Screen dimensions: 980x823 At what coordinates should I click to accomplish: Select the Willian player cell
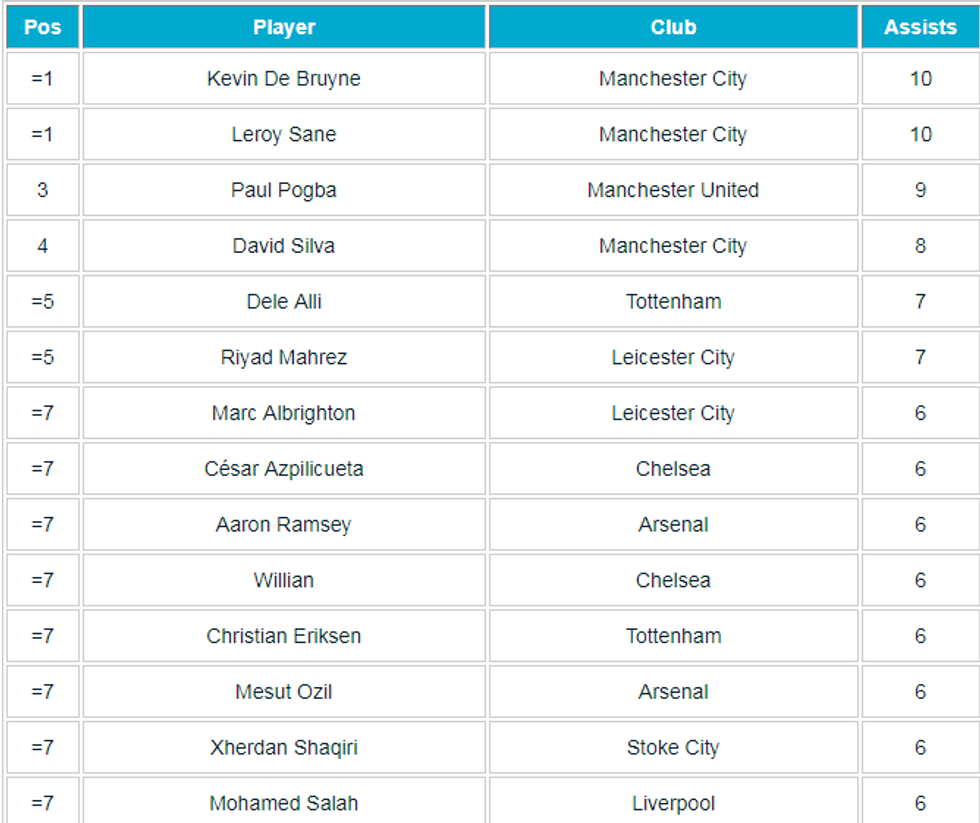click(x=284, y=580)
